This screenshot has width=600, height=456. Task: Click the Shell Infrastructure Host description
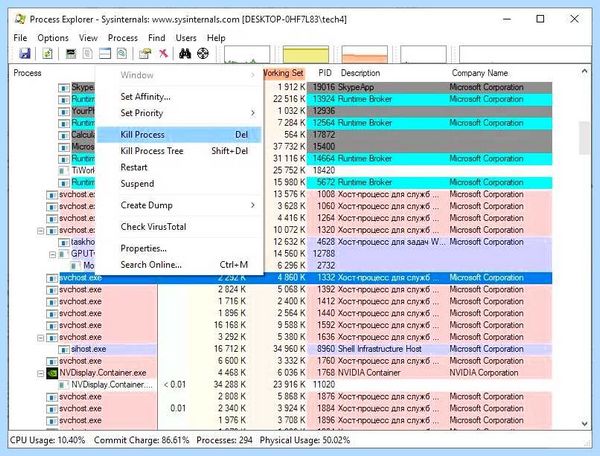(x=380, y=349)
